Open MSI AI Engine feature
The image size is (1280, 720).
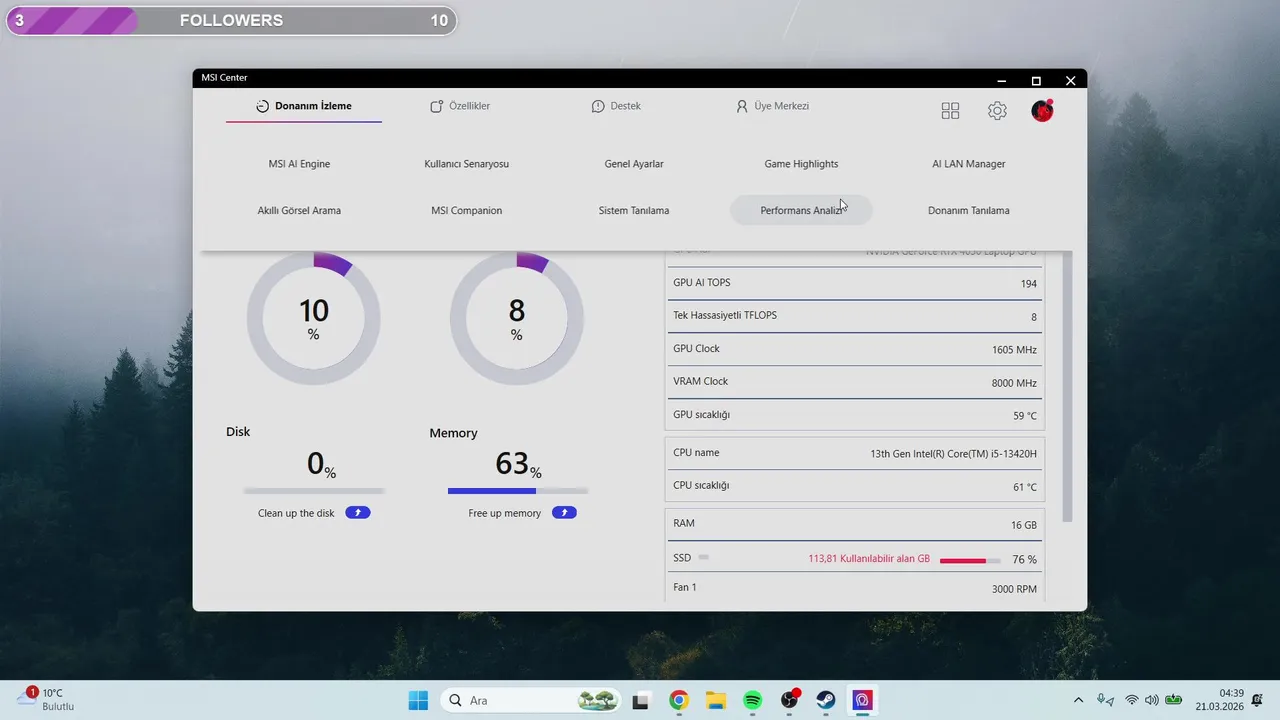299,164
